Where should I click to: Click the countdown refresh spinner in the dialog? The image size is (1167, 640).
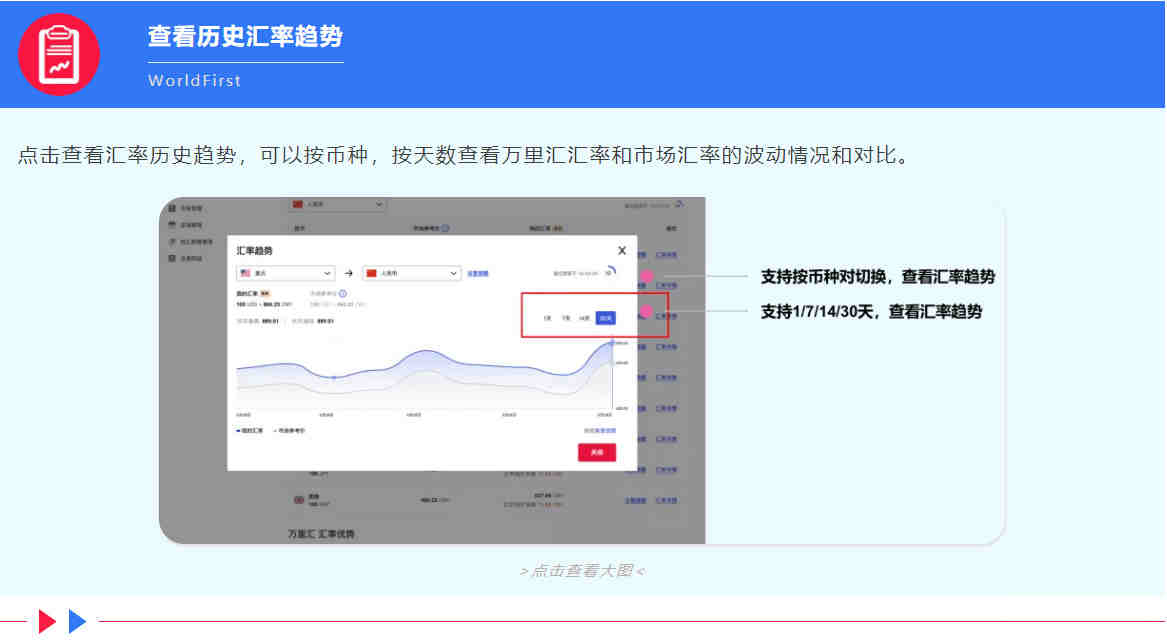pyautogui.click(x=610, y=272)
